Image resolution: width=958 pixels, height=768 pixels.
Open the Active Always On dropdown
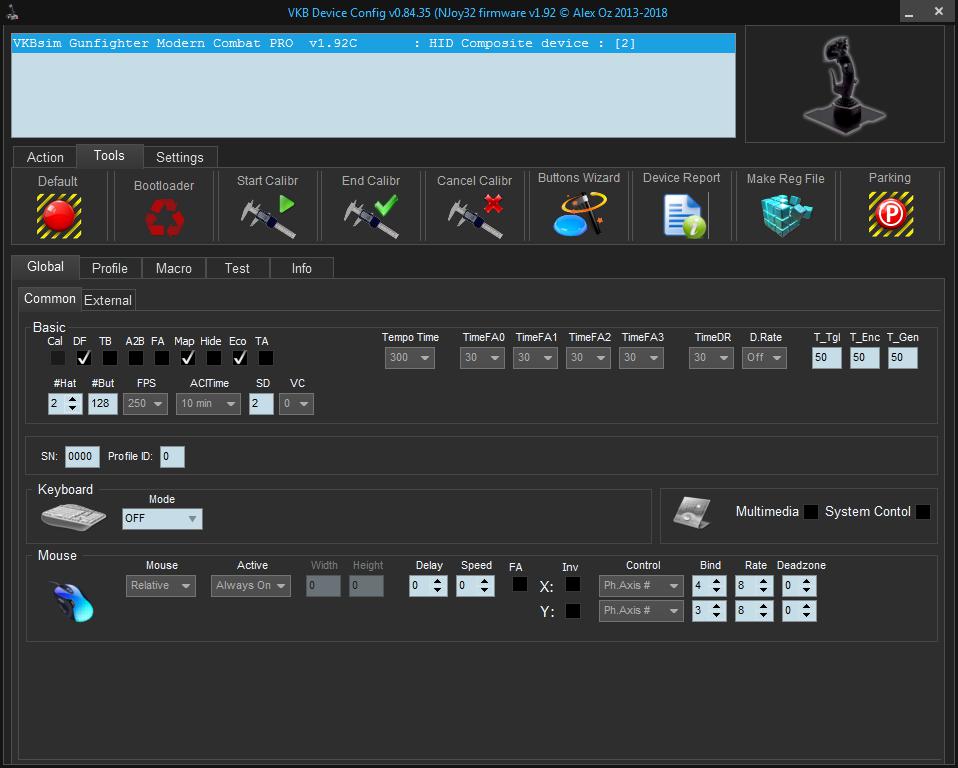[x=250, y=585]
